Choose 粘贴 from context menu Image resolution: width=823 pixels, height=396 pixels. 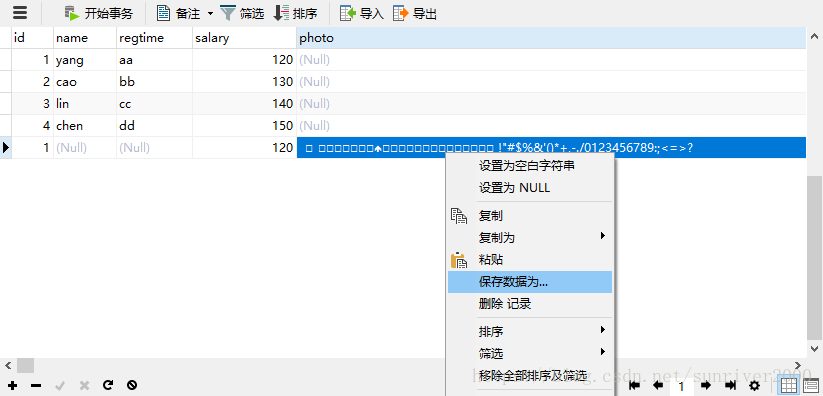pyautogui.click(x=530, y=260)
